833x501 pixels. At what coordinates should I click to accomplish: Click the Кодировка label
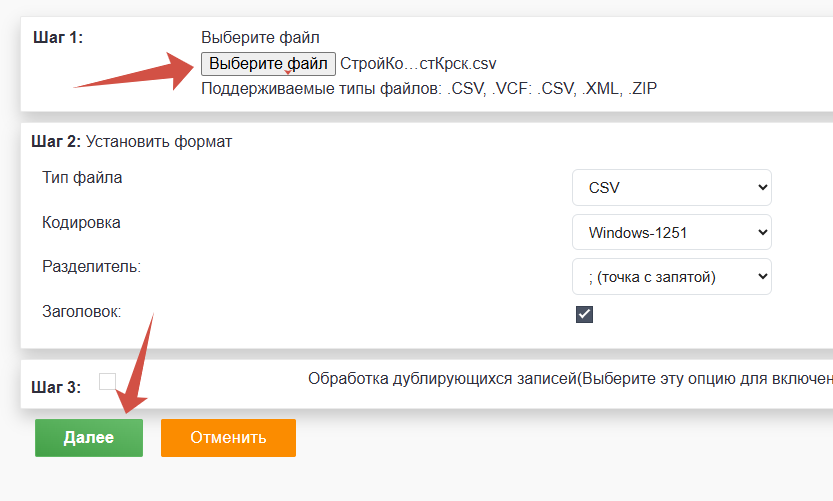coord(81,222)
